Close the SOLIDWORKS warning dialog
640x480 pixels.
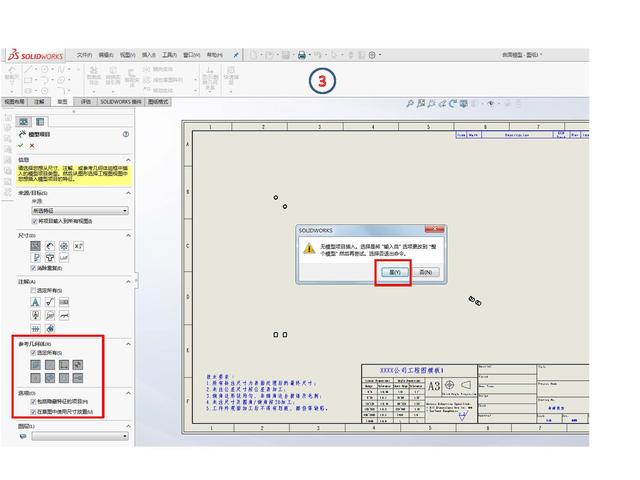435,229
